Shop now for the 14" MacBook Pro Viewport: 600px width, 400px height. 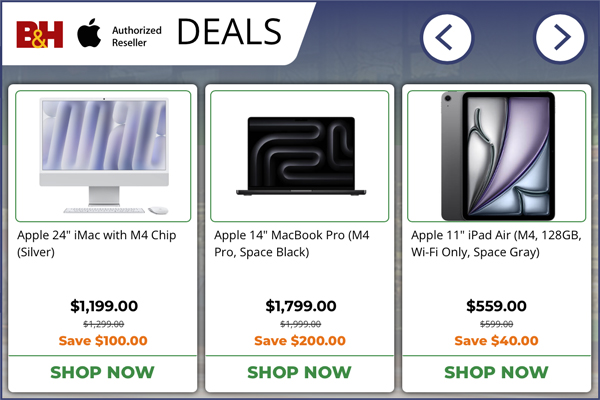pos(300,372)
